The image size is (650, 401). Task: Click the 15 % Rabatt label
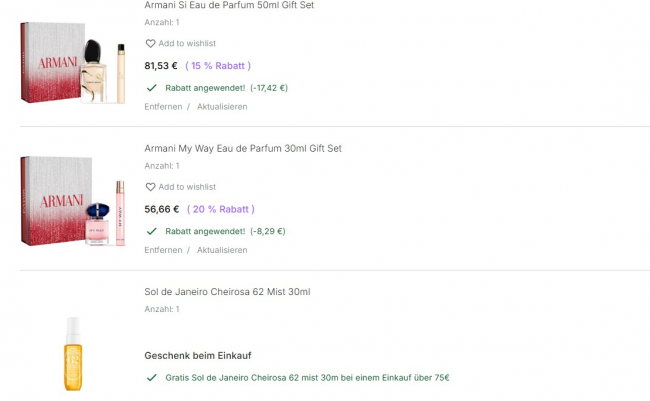[x=218, y=66]
